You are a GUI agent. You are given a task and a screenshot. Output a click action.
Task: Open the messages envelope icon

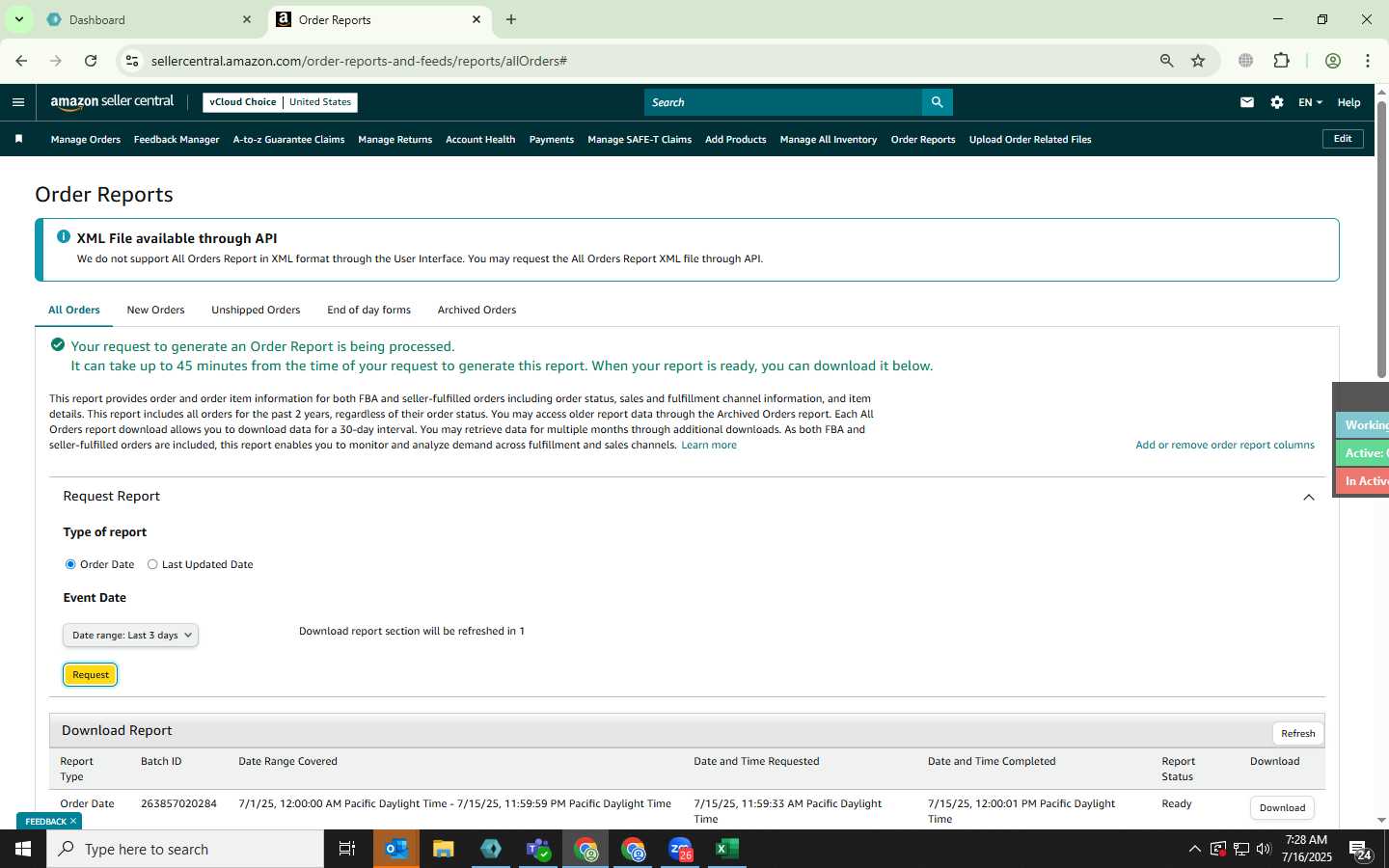[1247, 102]
